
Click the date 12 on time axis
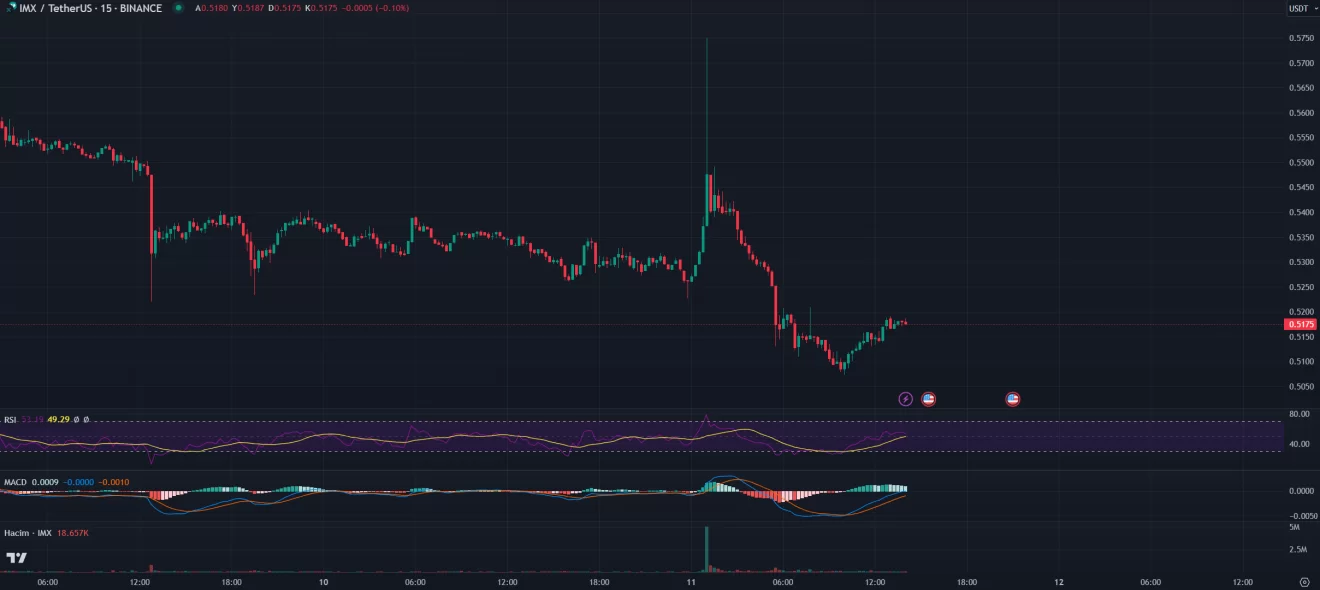pos(1059,581)
